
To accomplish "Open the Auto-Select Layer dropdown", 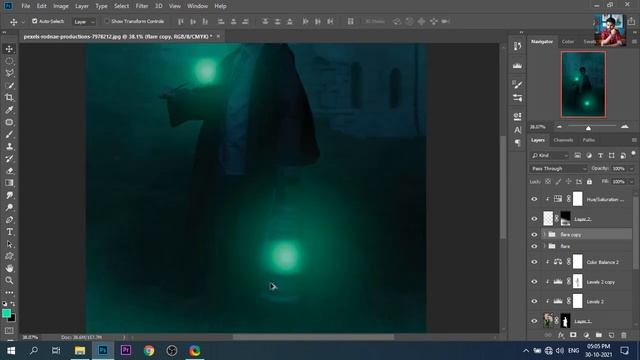I will pos(84,22).
